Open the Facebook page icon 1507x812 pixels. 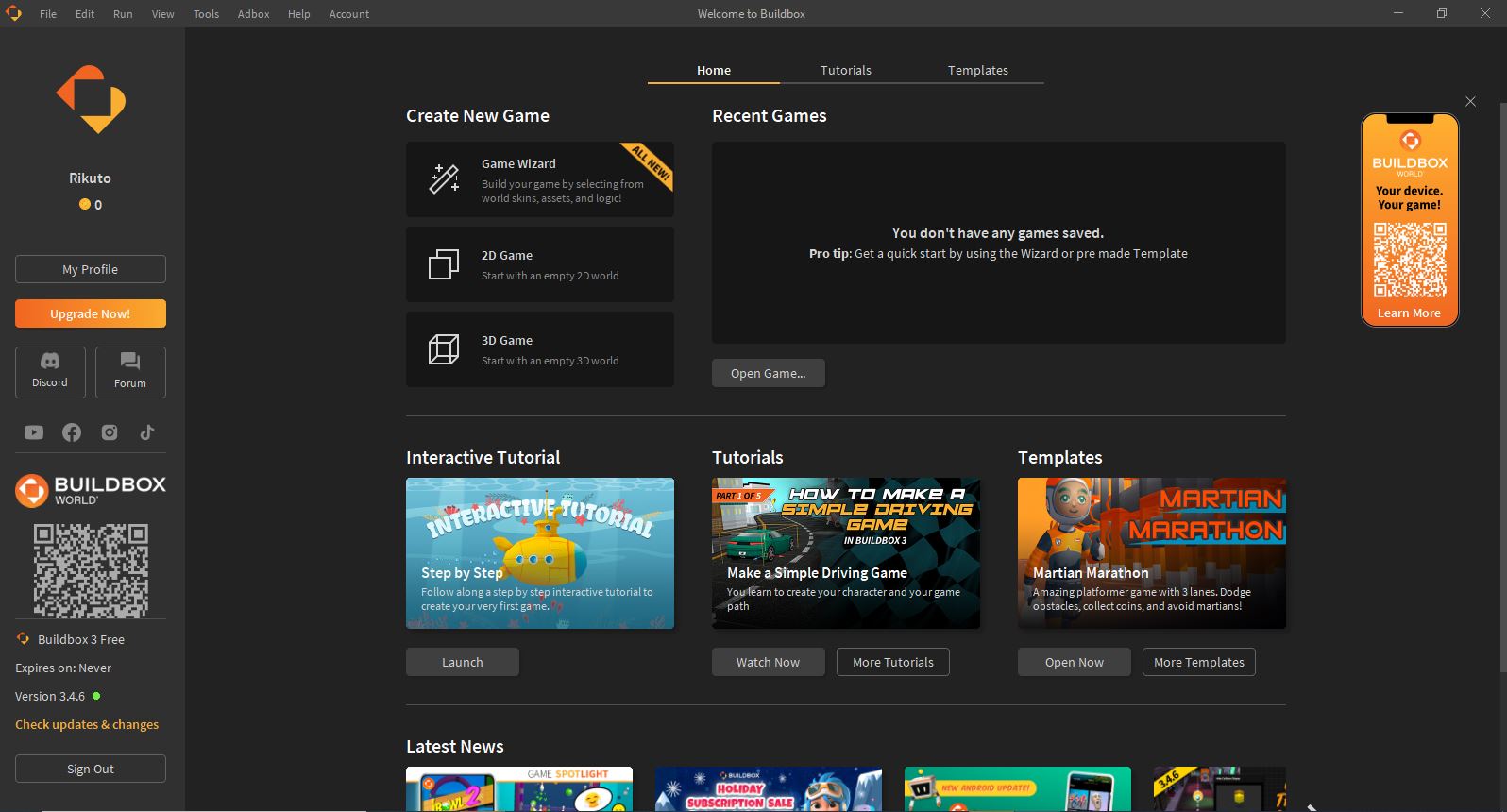[x=72, y=432]
